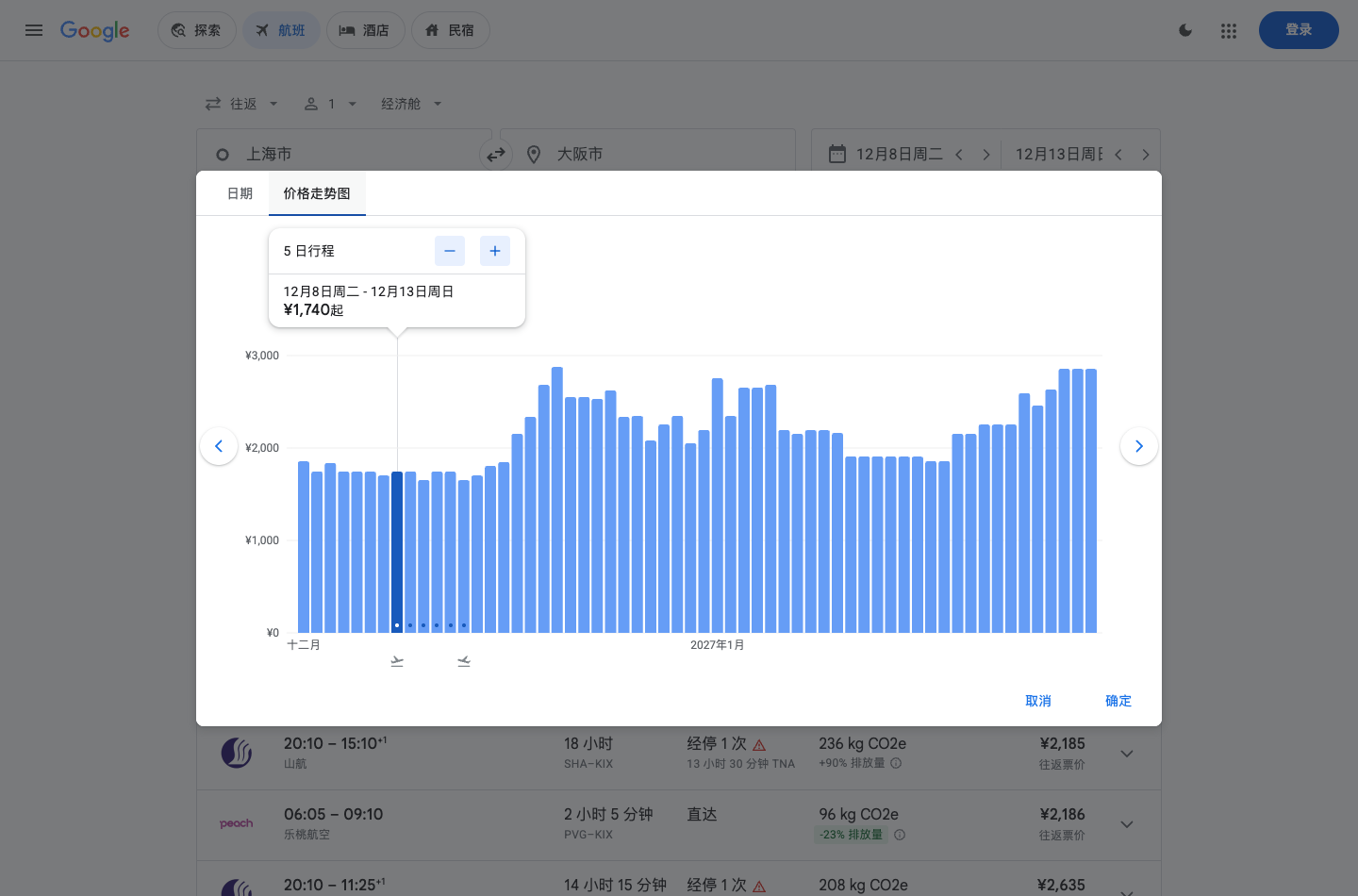Viewport: 1358px width, 896px height.
Task: Go to previous return date
Action: [1118, 155]
